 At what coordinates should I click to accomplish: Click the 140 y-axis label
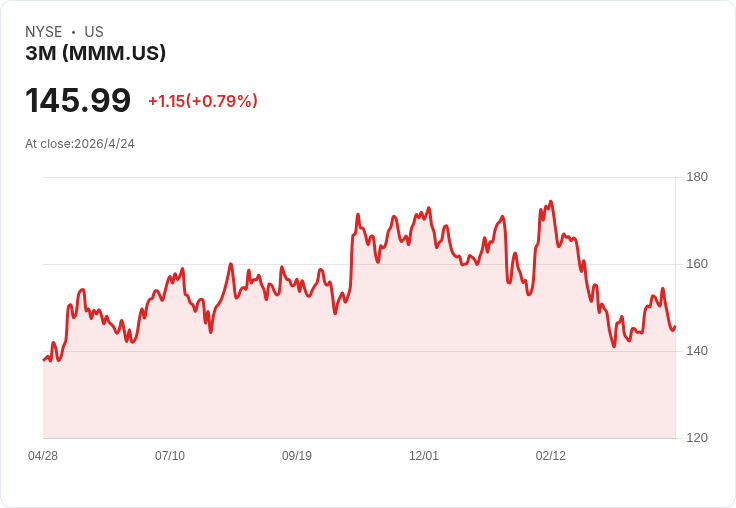[697, 351]
